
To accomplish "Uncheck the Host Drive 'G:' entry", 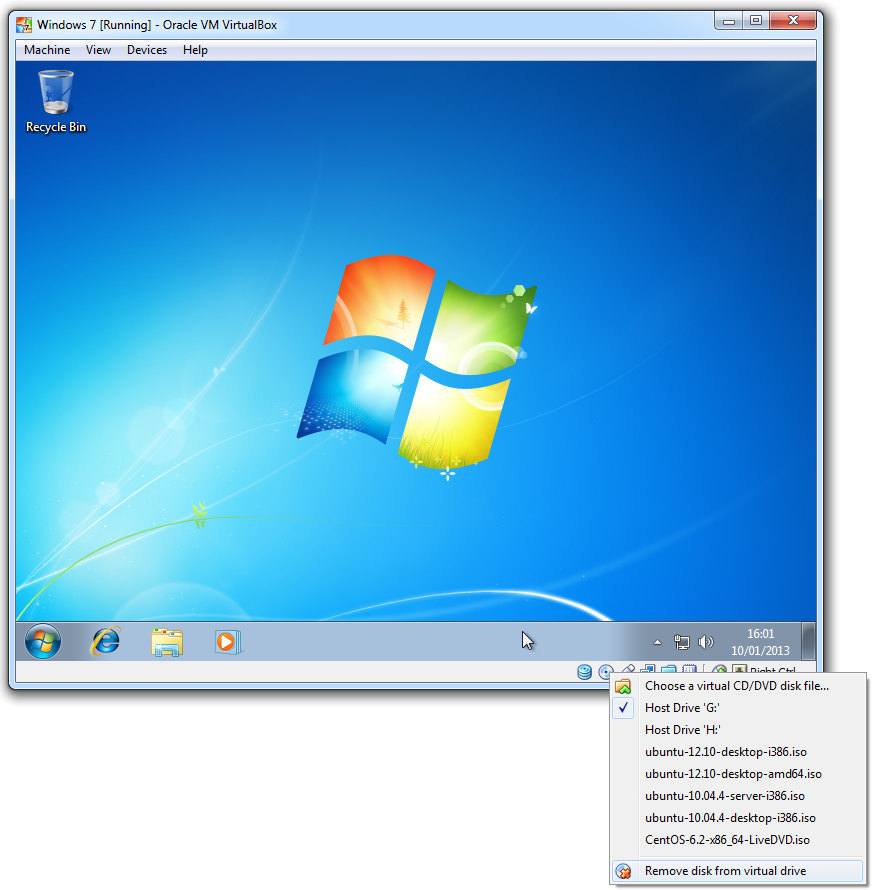I will (681, 708).
